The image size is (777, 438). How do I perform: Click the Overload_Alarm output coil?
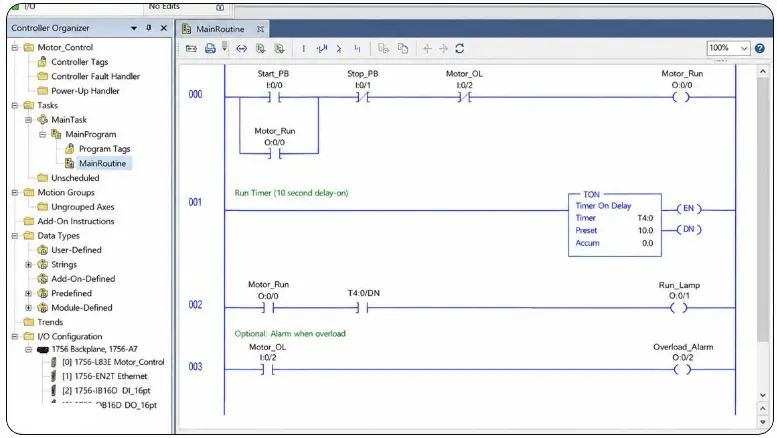point(682,369)
